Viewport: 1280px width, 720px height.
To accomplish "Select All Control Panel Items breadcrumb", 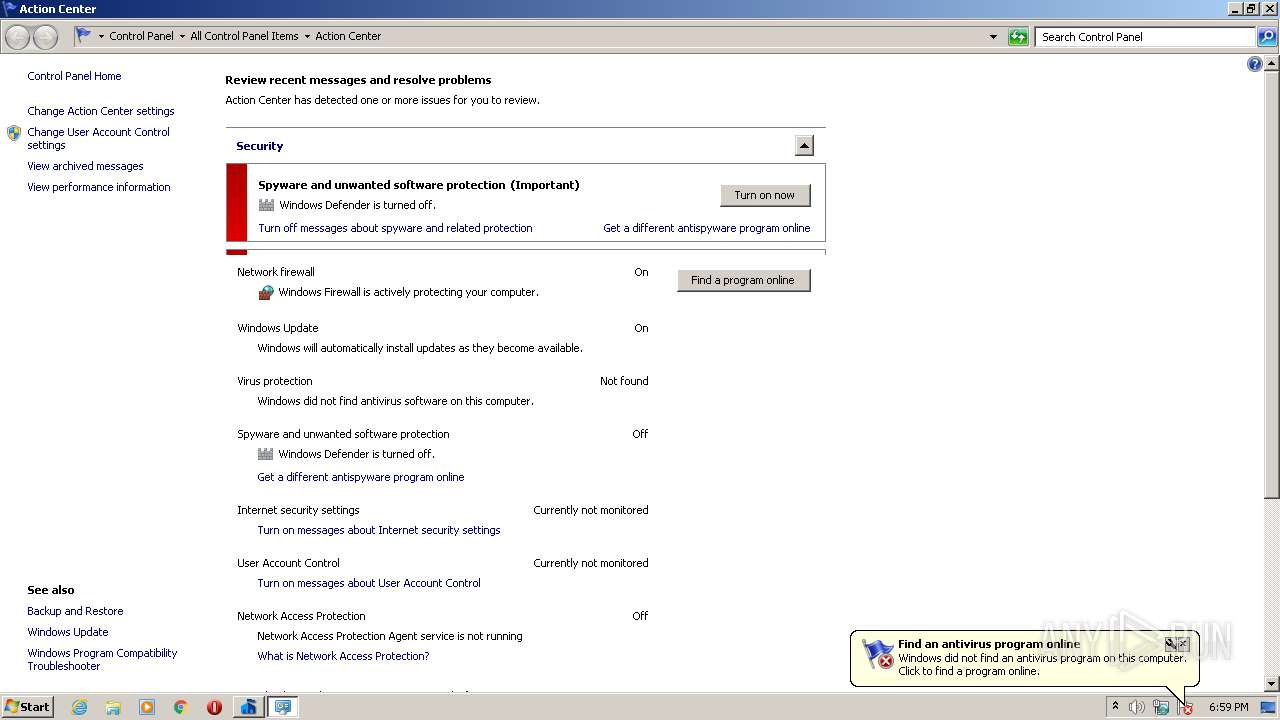I will tap(244, 36).
